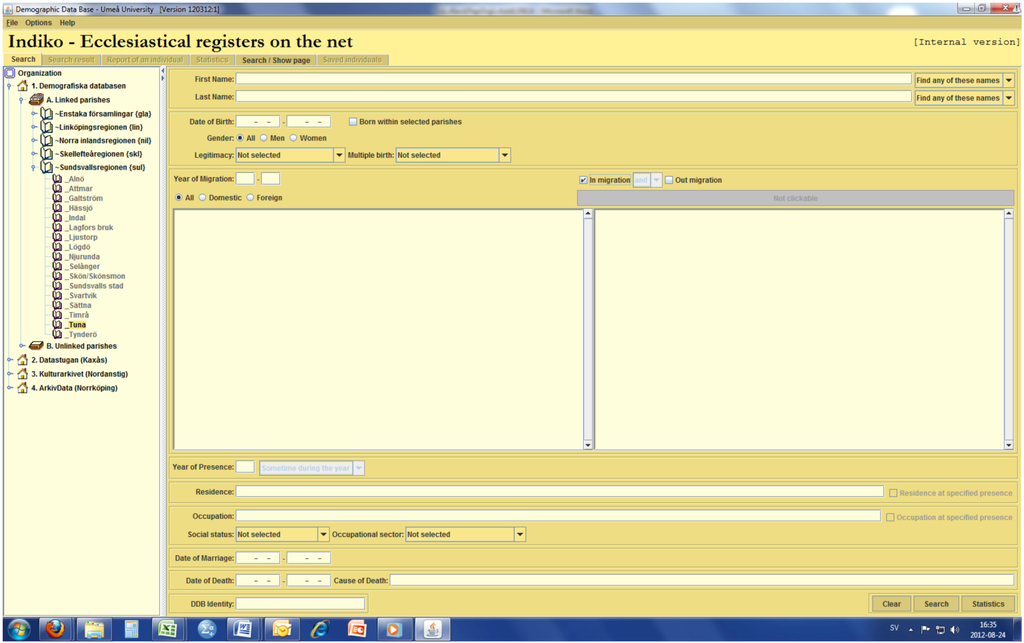Click the books icon beside A. Linked parishes
The height and width of the screenshot is (643, 1024).
[x=37, y=99]
